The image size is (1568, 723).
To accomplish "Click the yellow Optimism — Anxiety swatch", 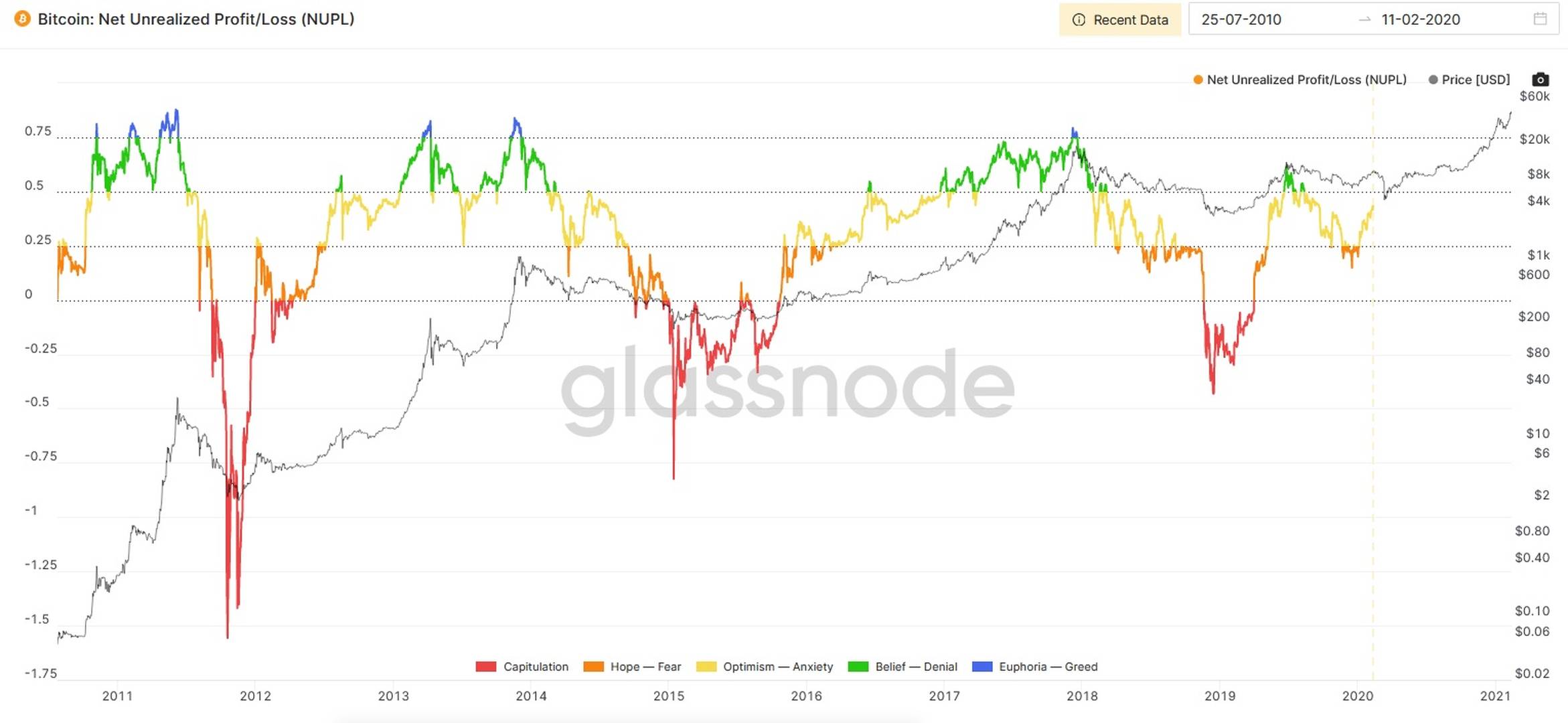I will click(x=706, y=667).
